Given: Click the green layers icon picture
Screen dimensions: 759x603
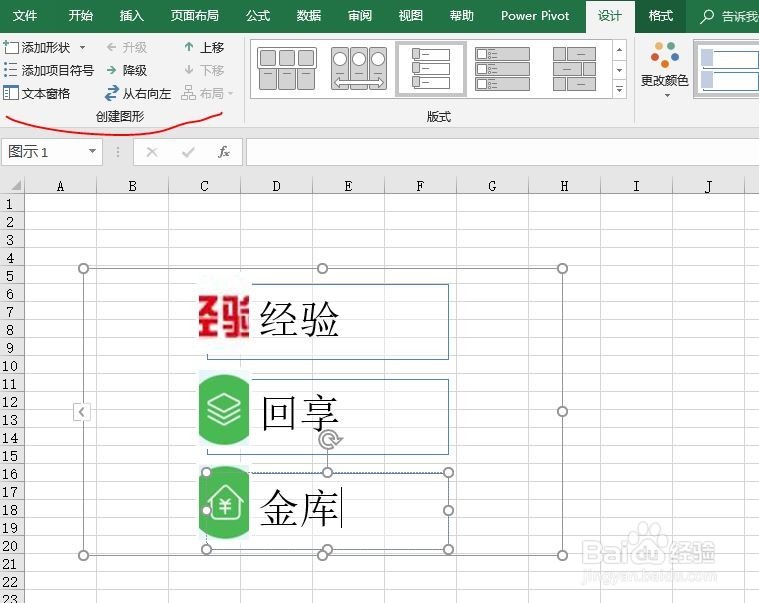Looking at the screenshot, I should tap(224, 410).
